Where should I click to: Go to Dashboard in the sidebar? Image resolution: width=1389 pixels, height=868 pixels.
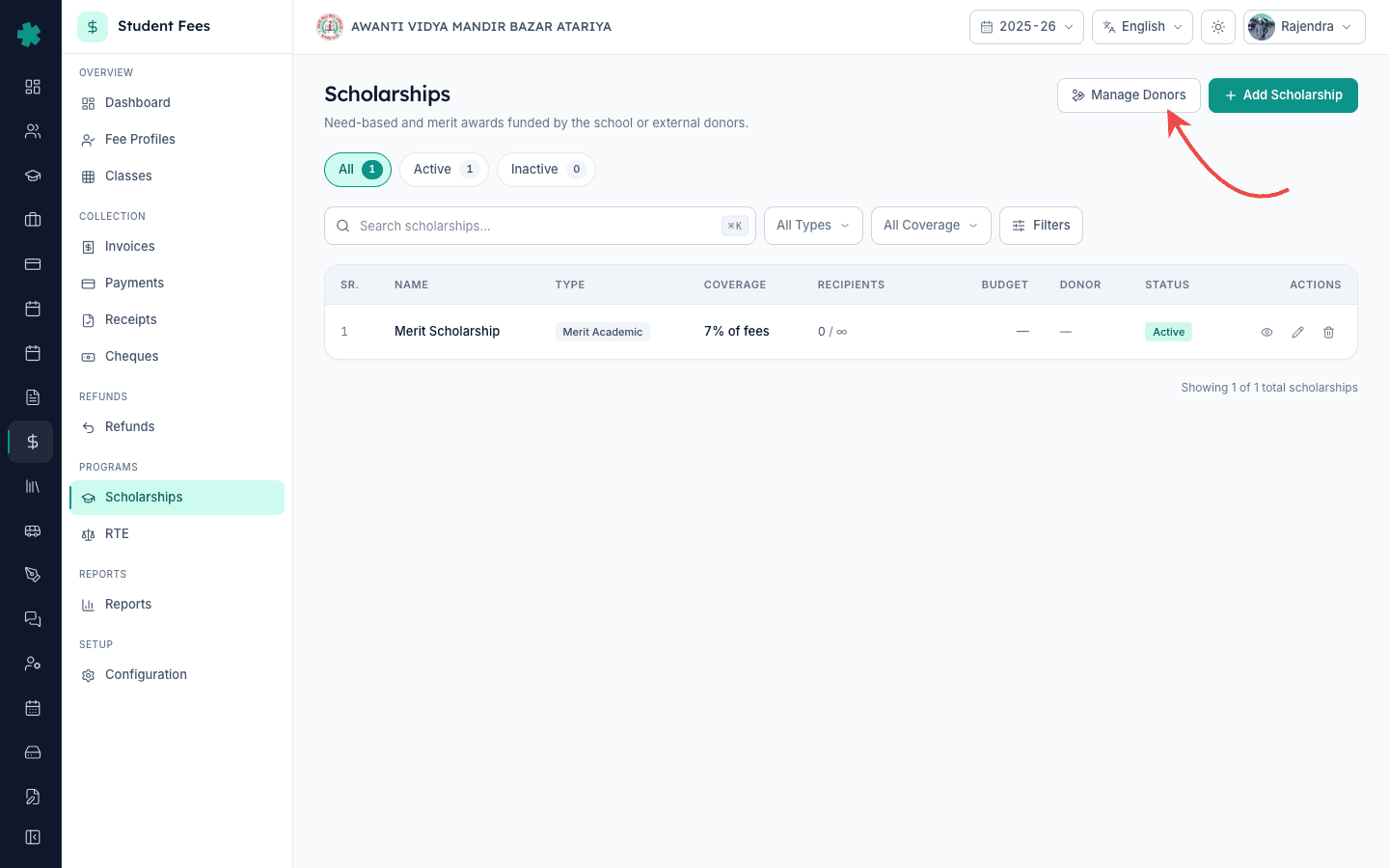(177, 103)
